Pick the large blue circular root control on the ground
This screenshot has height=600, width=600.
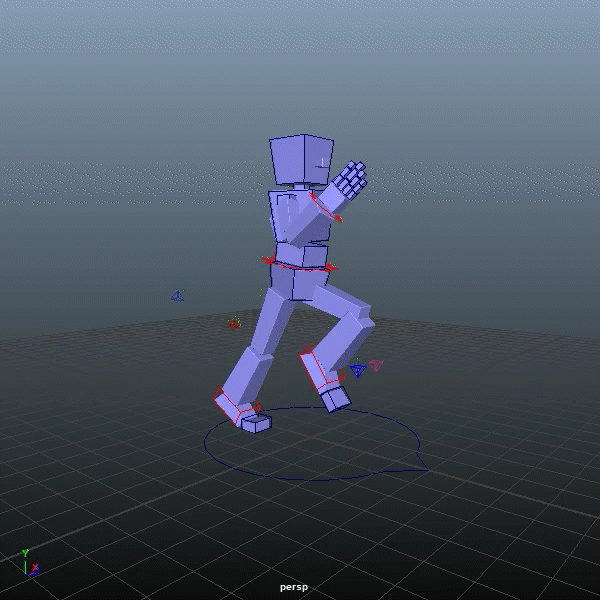point(316,444)
